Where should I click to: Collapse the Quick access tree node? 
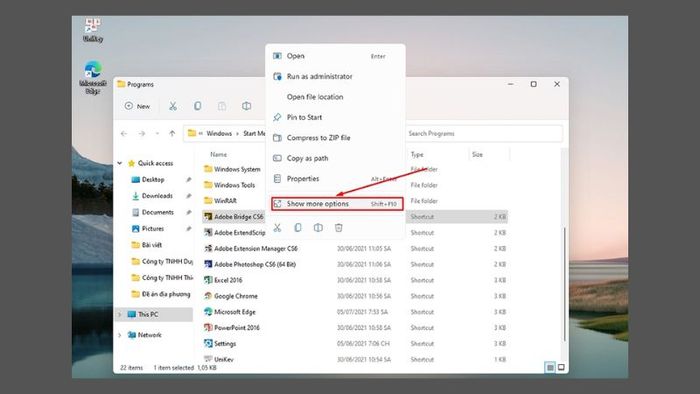[x=120, y=163]
